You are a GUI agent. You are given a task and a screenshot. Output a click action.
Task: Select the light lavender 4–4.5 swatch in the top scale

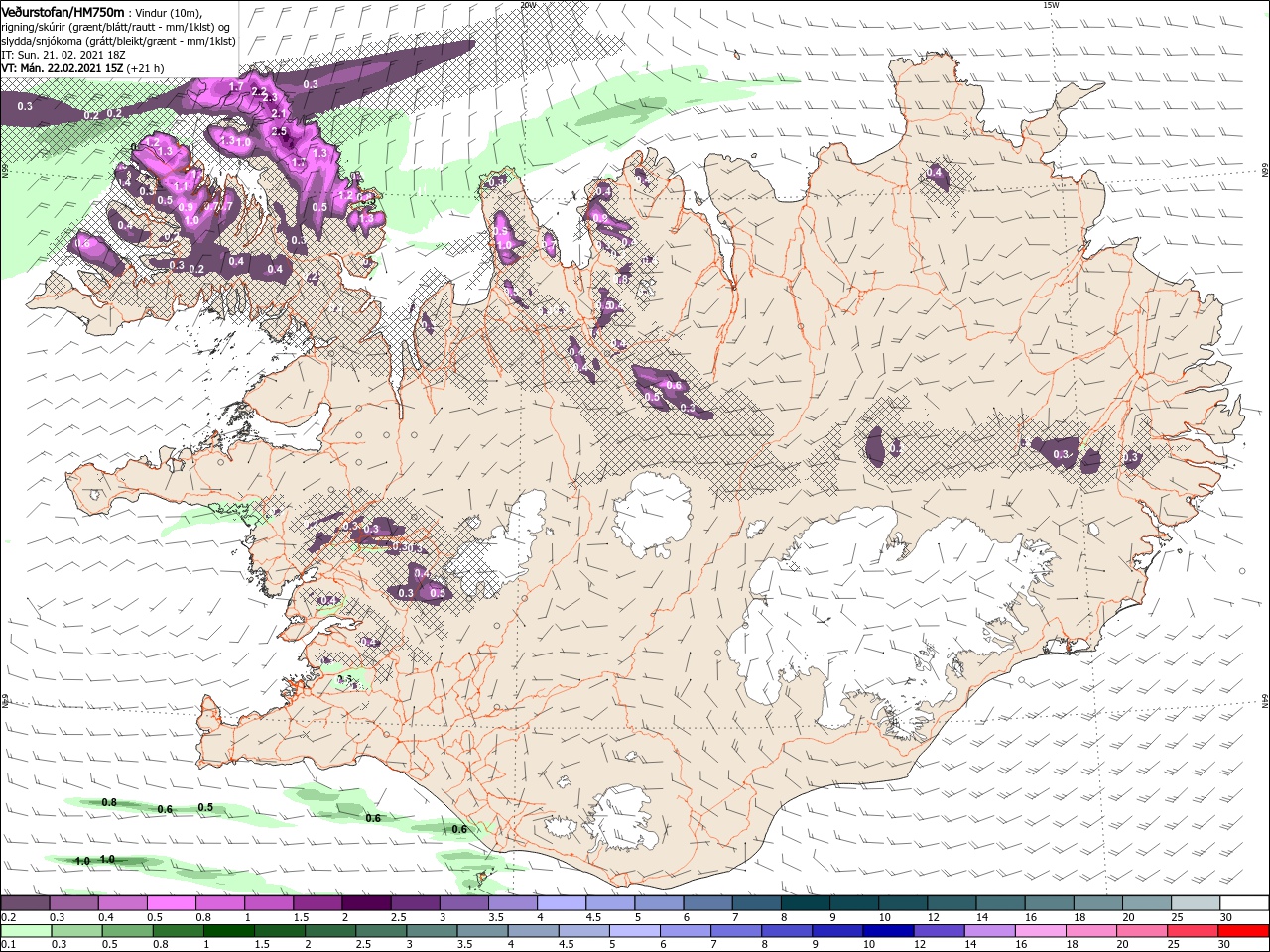562,903
